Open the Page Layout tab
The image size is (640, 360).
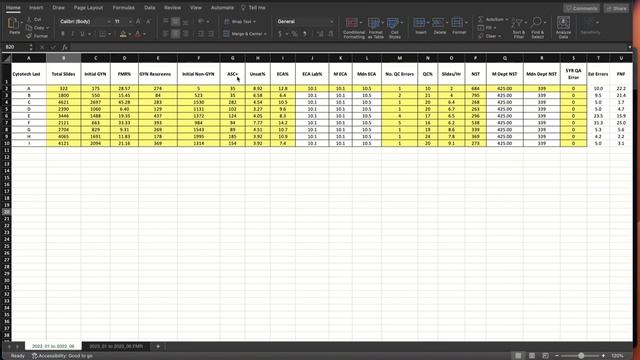coord(88,7)
